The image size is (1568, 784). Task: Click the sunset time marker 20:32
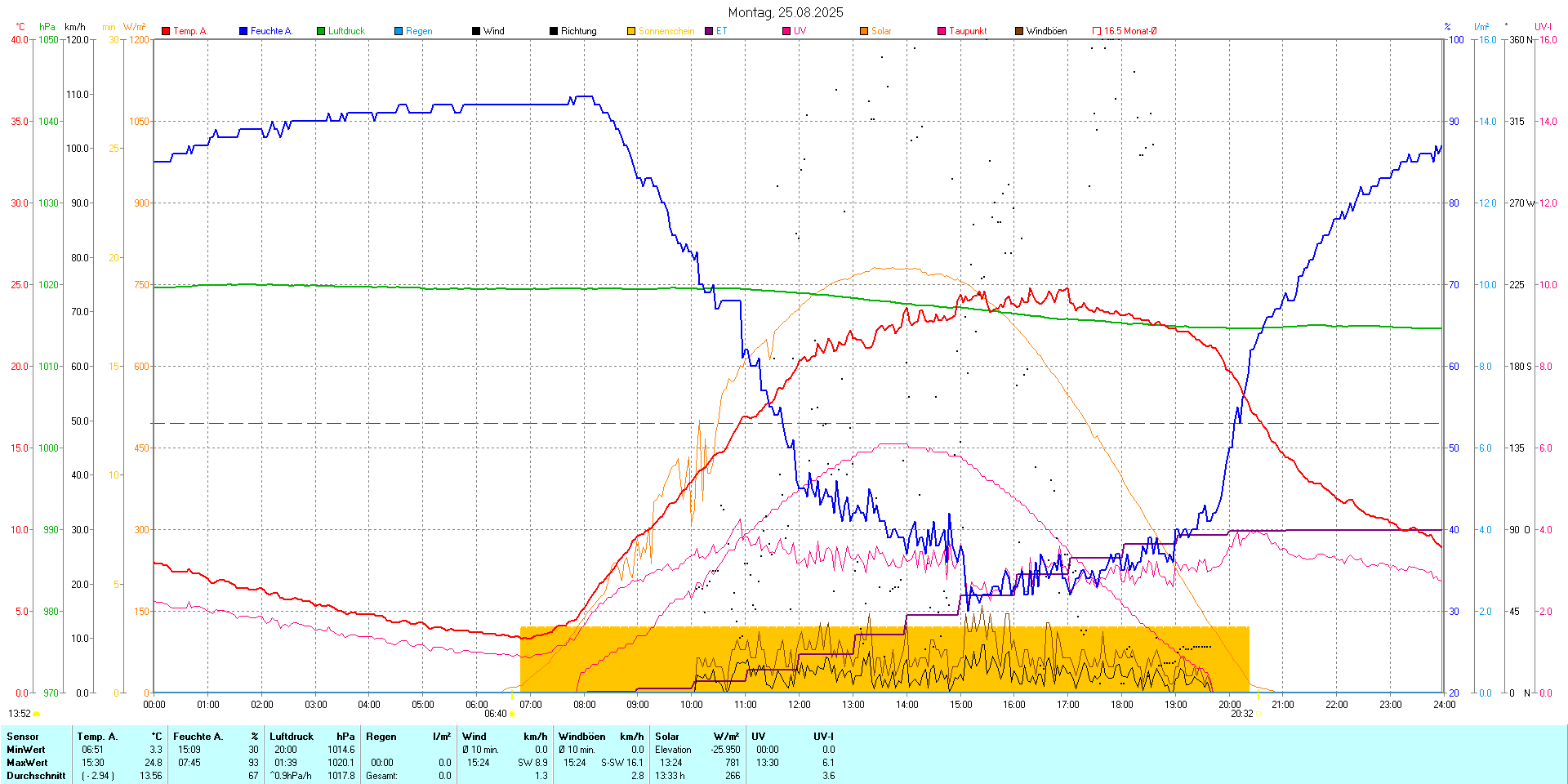coord(1241,714)
